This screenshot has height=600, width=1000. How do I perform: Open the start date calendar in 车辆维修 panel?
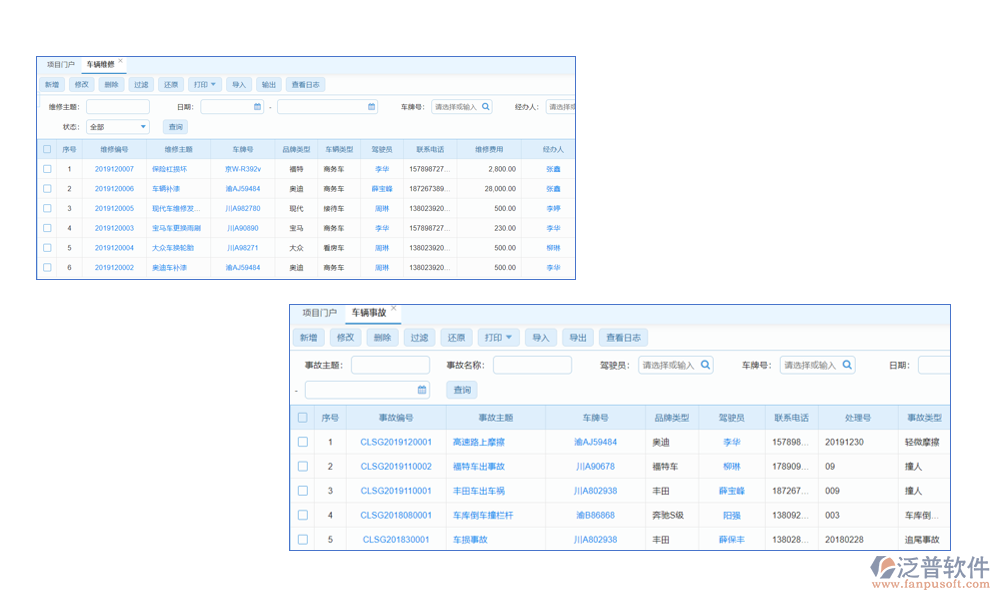click(x=257, y=106)
